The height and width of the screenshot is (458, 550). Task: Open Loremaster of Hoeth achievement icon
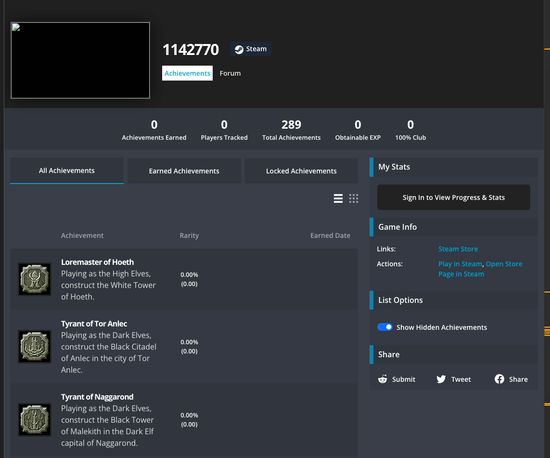[34, 279]
